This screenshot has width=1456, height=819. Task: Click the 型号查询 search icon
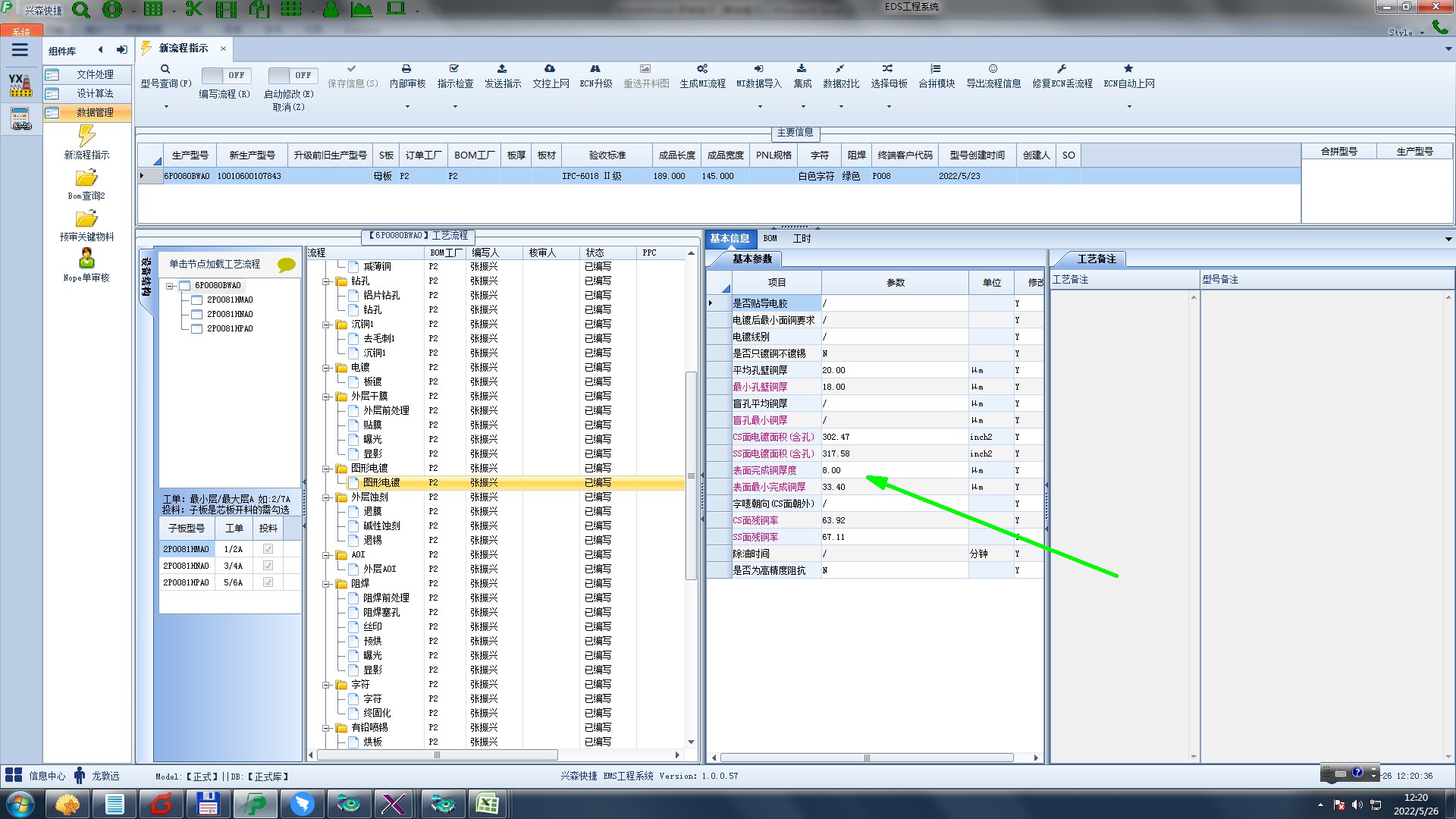tap(165, 69)
